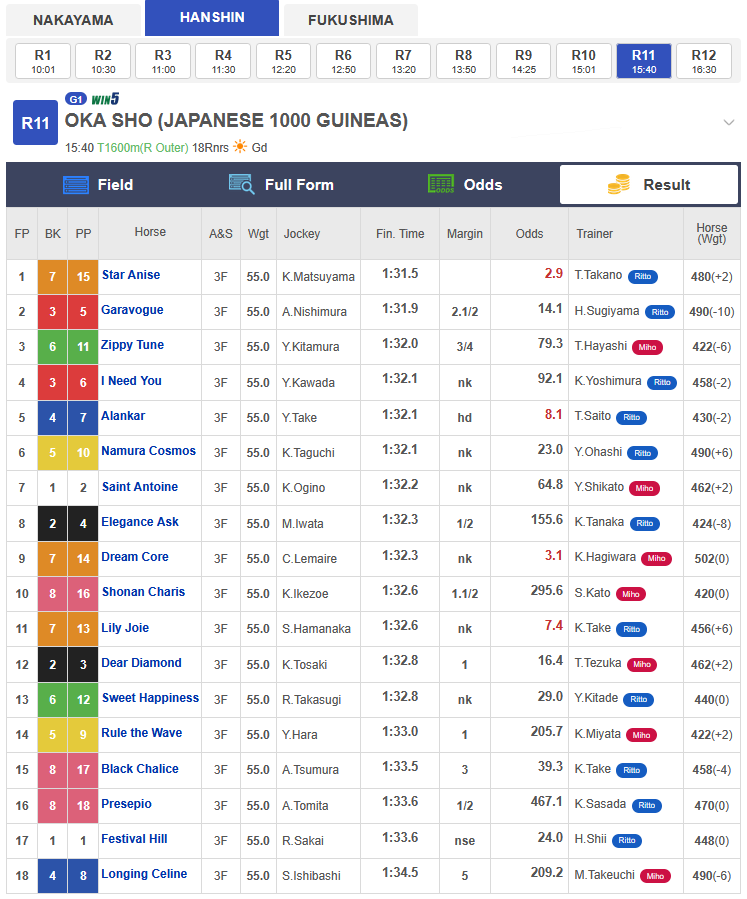View Lily Joie horse page
Screen dimensions: 747x899
[x=125, y=628]
